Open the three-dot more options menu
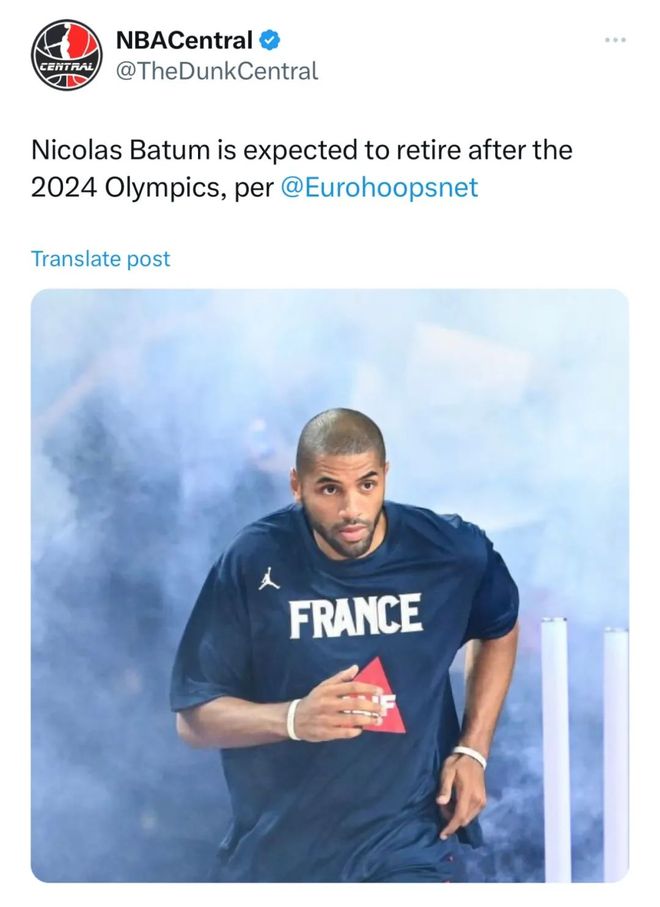The image size is (660, 907). pos(615,40)
